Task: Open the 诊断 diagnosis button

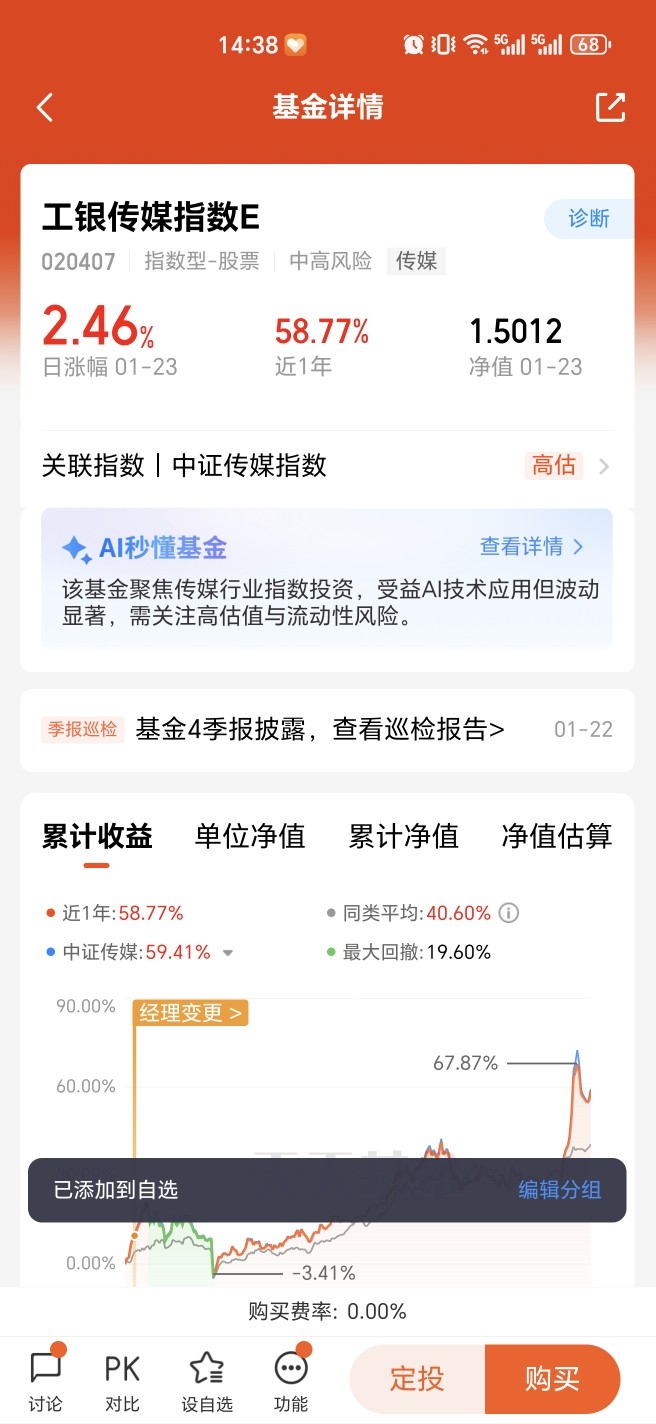Action: coord(589,218)
